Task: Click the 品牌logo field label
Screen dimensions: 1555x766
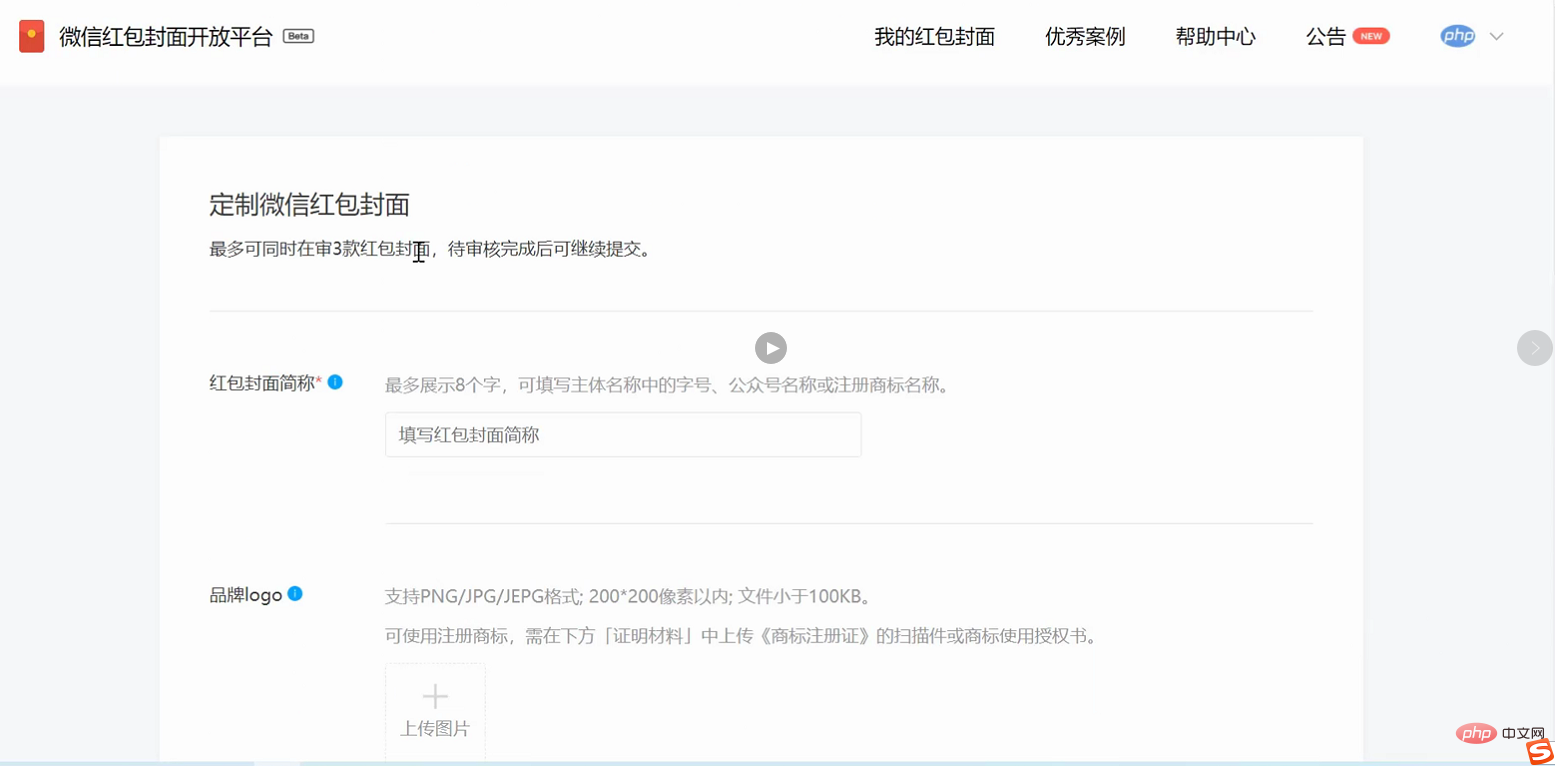Action: click(246, 595)
